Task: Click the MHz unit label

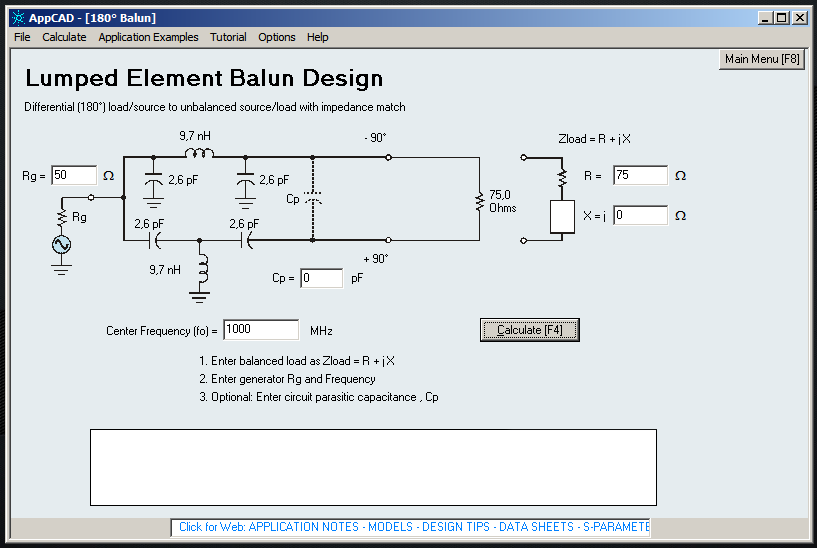Action: click(321, 331)
